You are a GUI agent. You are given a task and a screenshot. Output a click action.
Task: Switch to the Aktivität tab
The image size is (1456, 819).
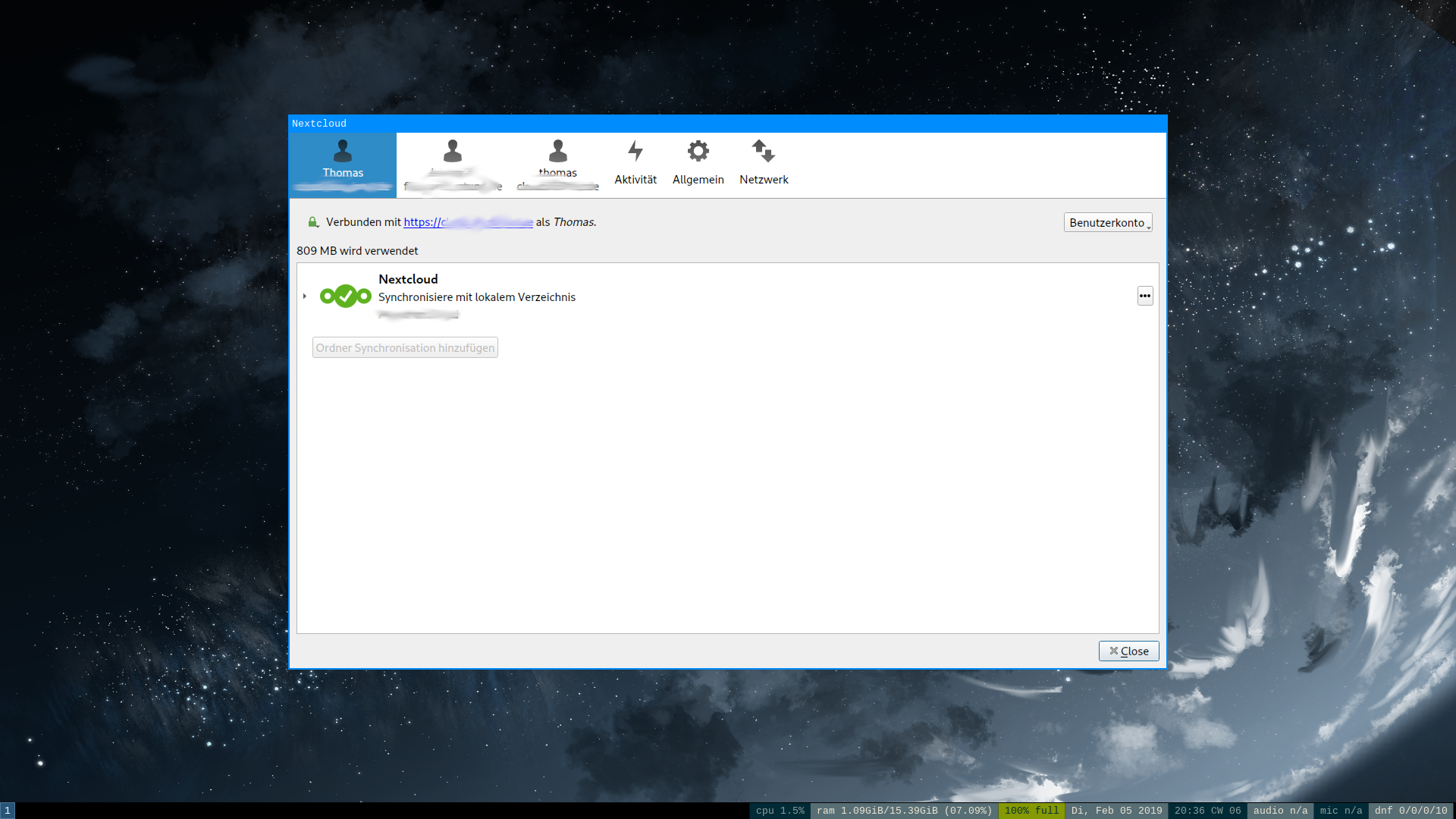(x=635, y=165)
